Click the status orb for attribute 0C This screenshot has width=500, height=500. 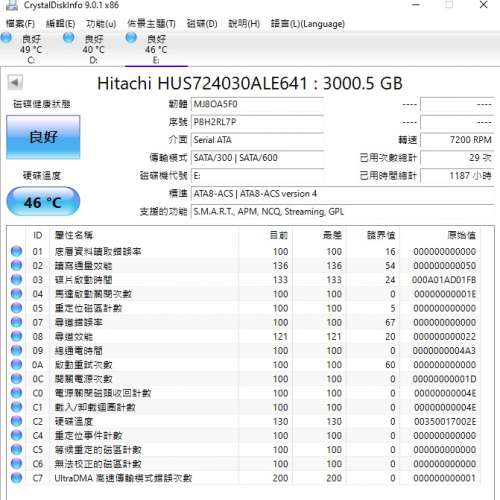click(16, 379)
